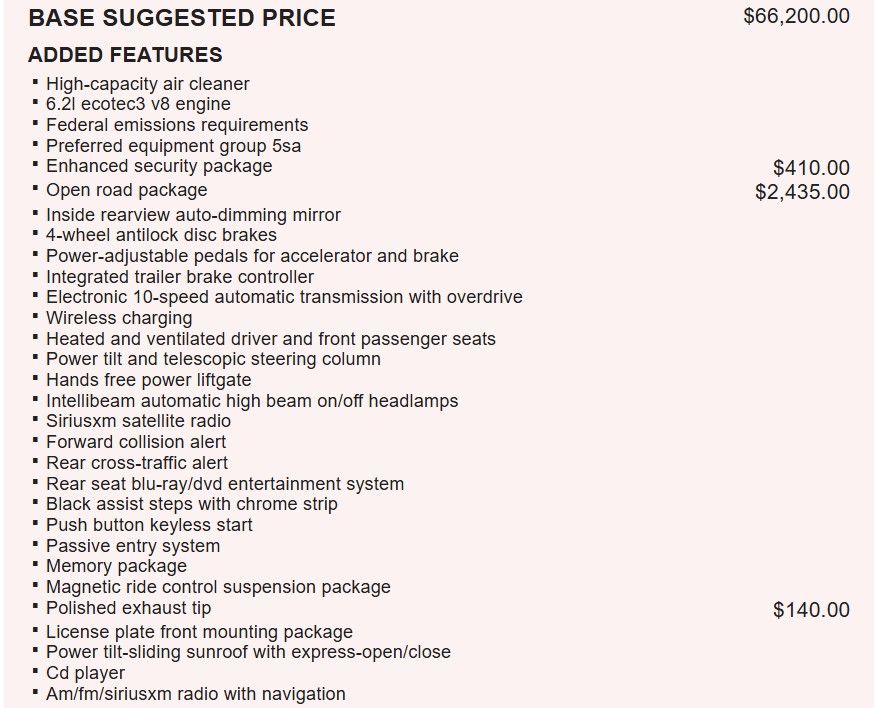
Task: Select the High-capacity air cleaner item
Action: pos(147,84)
